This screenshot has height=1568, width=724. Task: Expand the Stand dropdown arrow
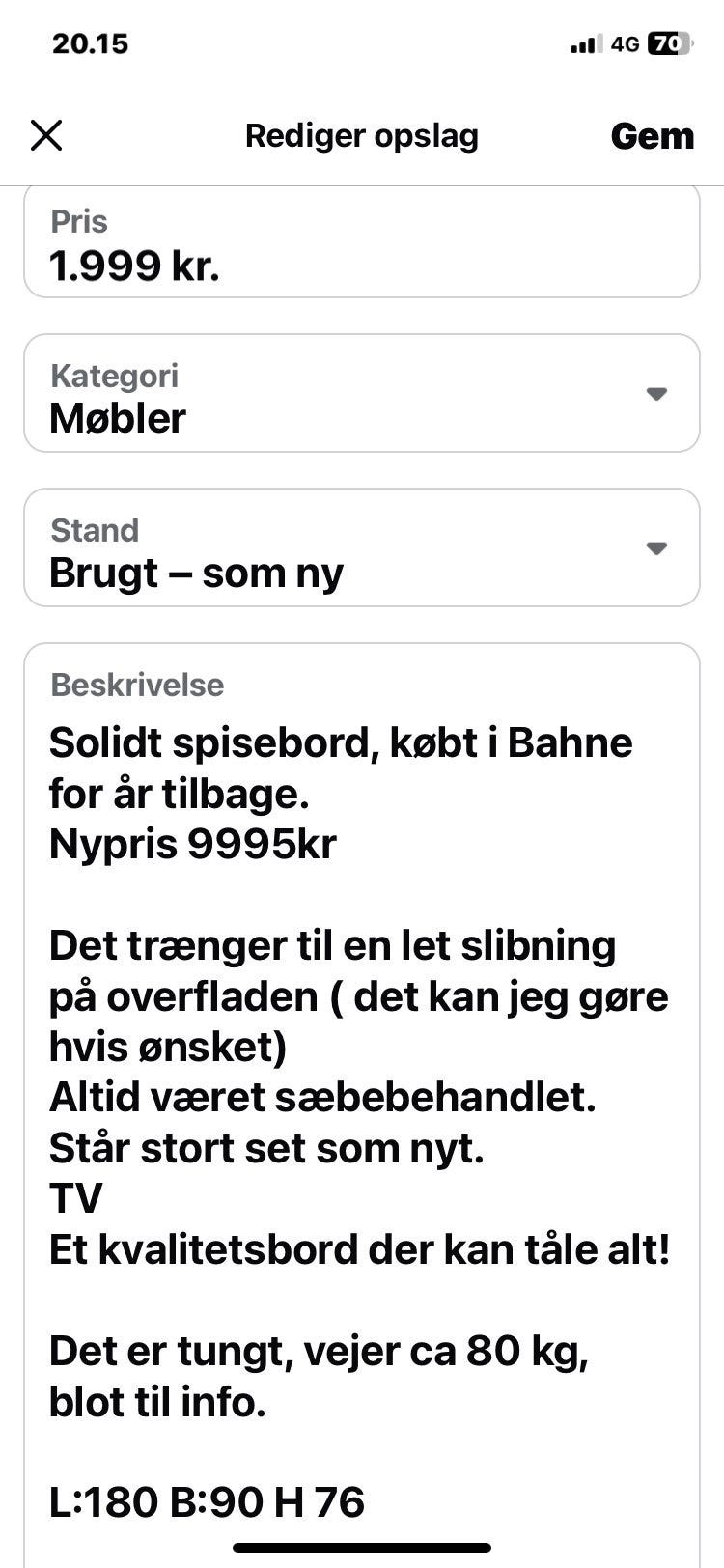pos(656,548)
